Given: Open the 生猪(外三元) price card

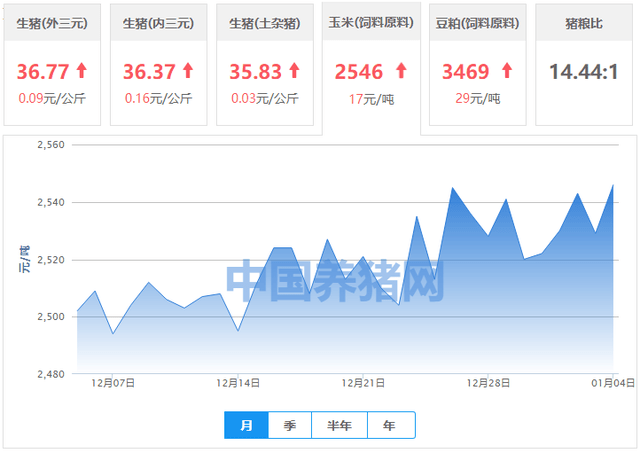Looking at the screenshot, I should (x=52, y=64).
